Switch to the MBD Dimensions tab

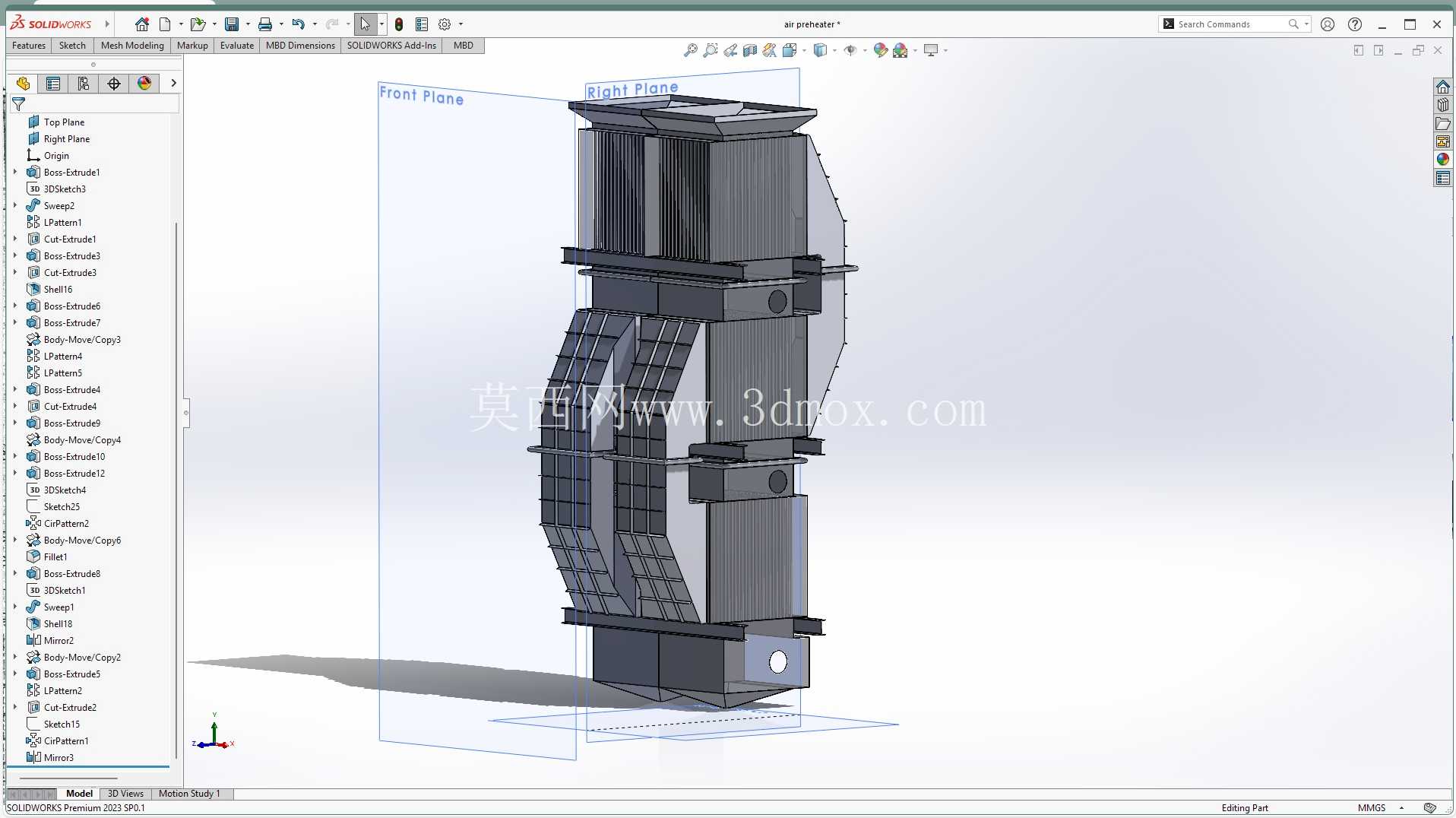point(300,46)
